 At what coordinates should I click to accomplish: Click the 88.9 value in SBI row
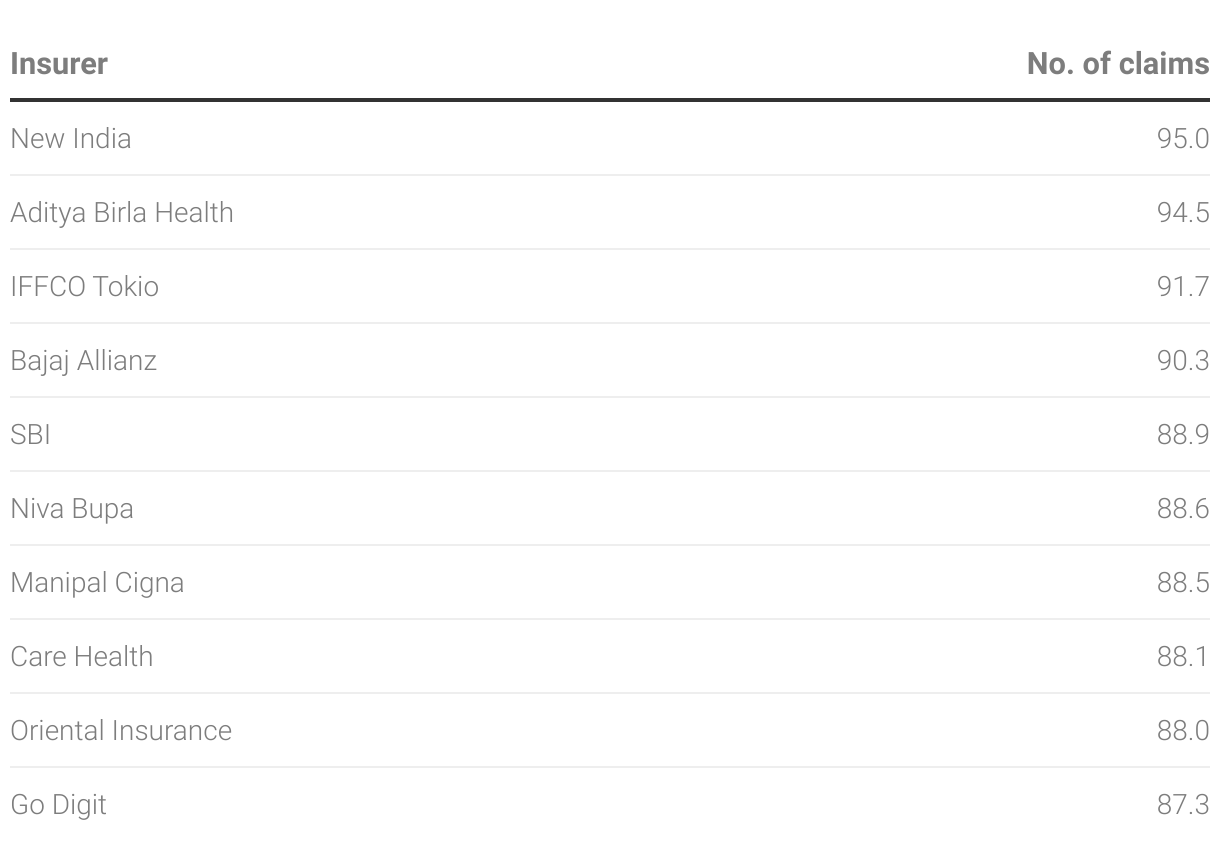[x=1183, y=434]
